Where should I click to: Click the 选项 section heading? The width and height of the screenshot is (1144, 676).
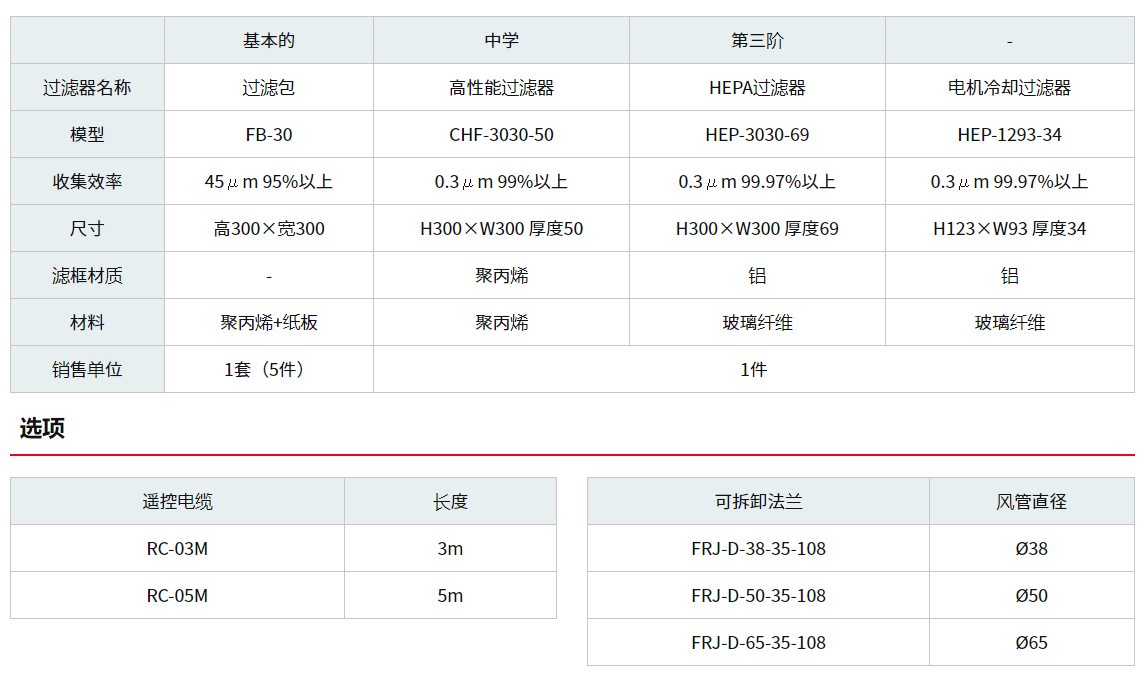(42, 429)
